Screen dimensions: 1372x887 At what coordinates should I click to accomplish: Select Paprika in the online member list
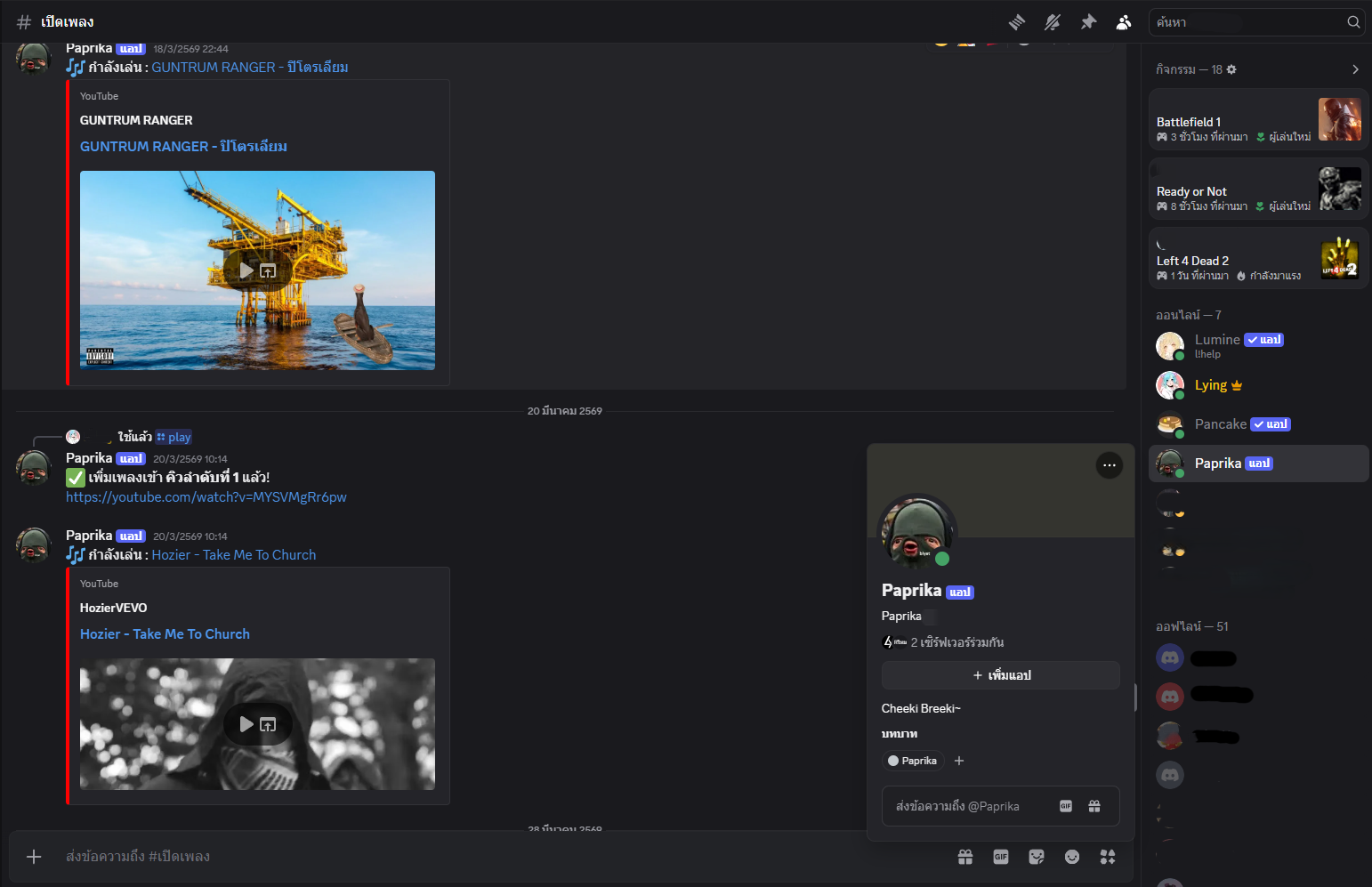pyautogui.click(x=1258, y=464)
